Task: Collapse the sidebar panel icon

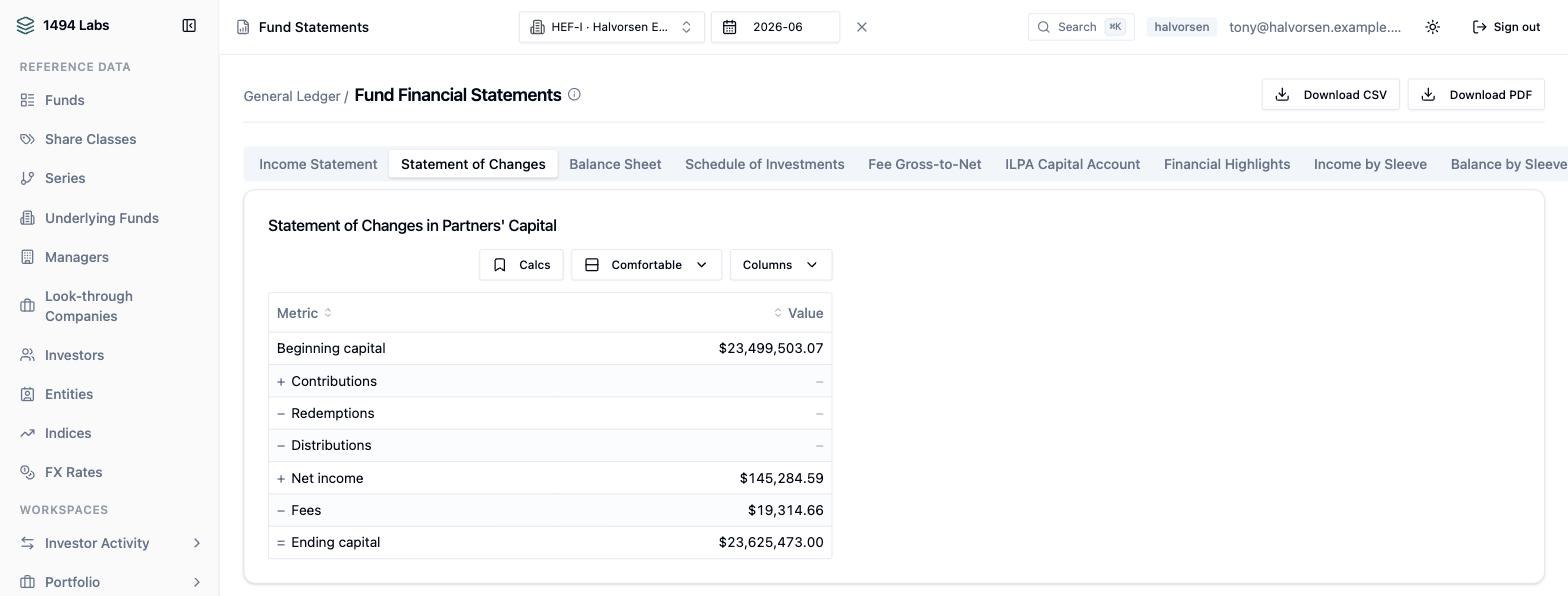Action: pyautogui.click(x=189, y=26)
